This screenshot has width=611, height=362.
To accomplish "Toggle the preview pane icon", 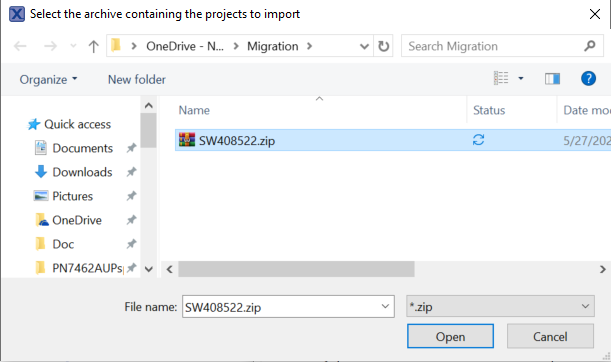I will point(552,79).
